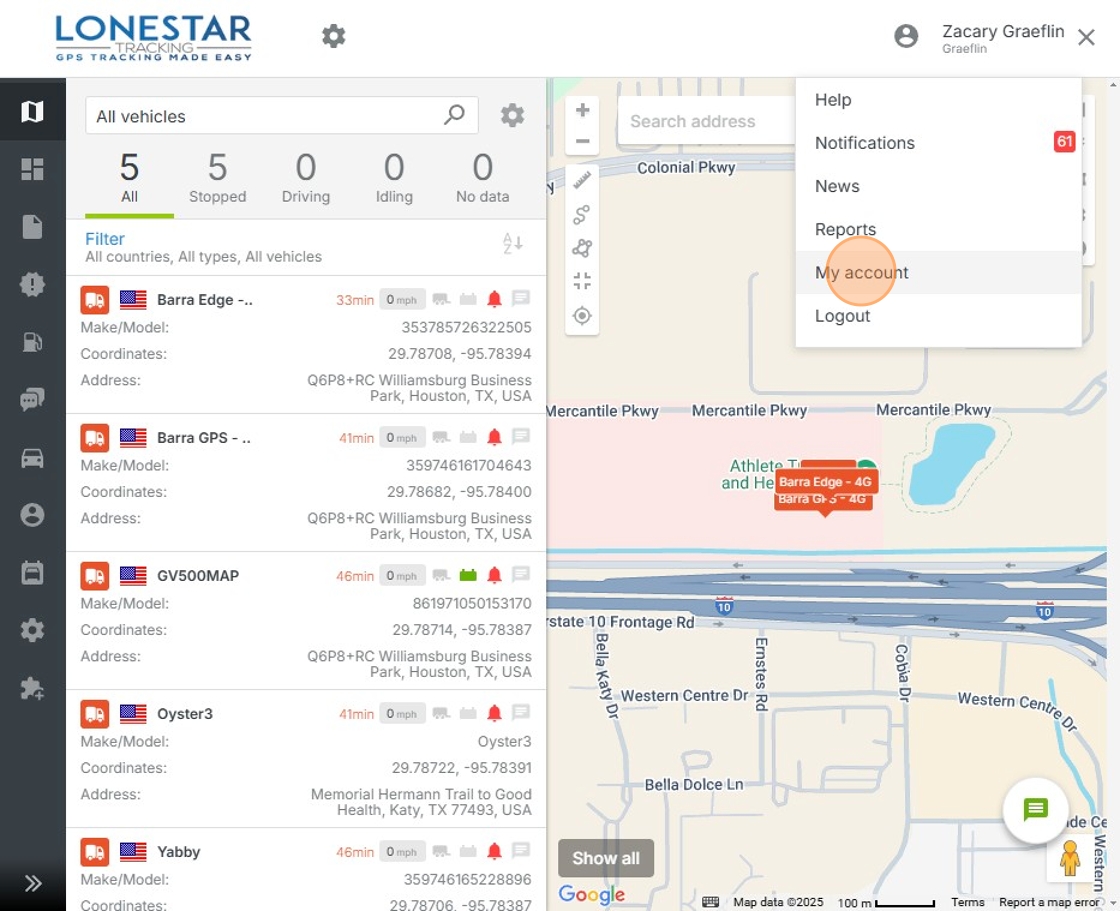
Task: Select the Barra GPS vehicle row
Action: click(306, 482)
